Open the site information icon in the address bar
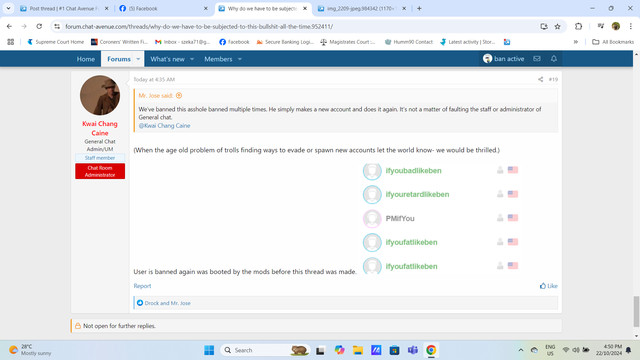 tap(57, 27)
